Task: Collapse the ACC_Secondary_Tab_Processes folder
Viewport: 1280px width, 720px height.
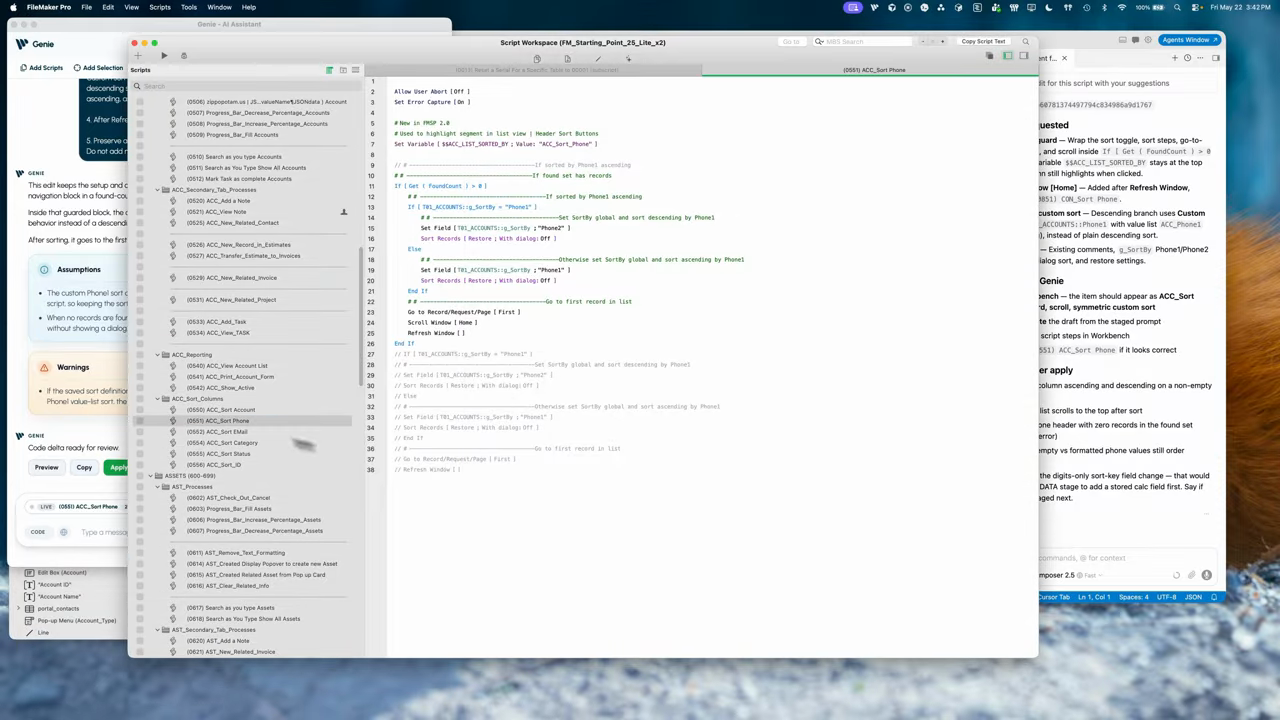Action: click(x=158, y=190)
